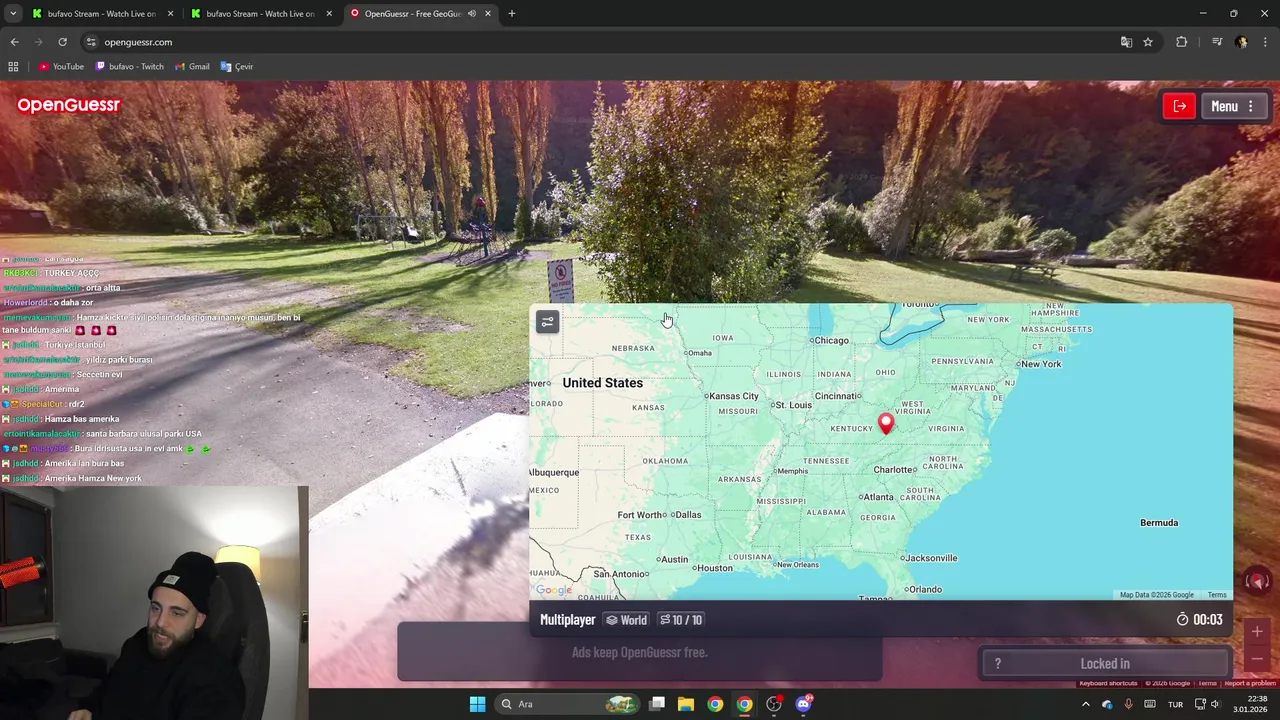Click the translate page icon
The image size is (1280, 720).
[x=1126, y=42]
